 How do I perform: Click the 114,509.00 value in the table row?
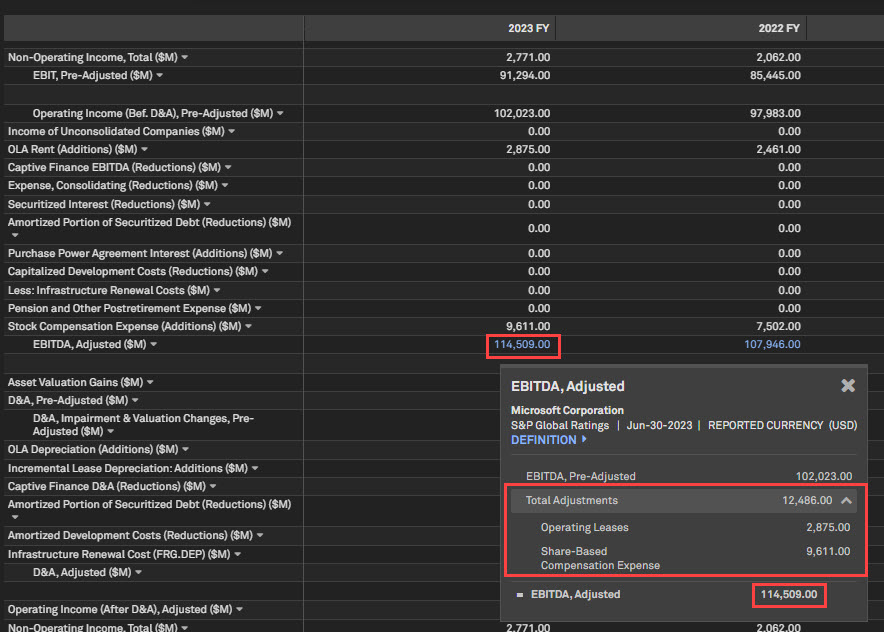coord(521,345)
